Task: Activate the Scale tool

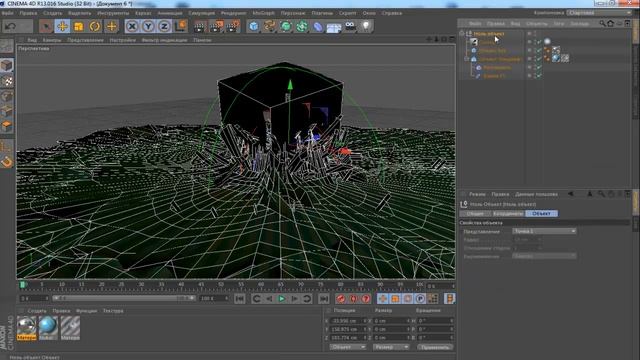Action: (78, 26)
